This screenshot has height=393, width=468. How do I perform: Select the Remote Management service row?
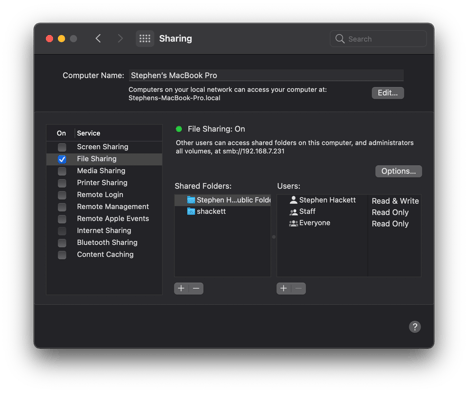point(104,207)
